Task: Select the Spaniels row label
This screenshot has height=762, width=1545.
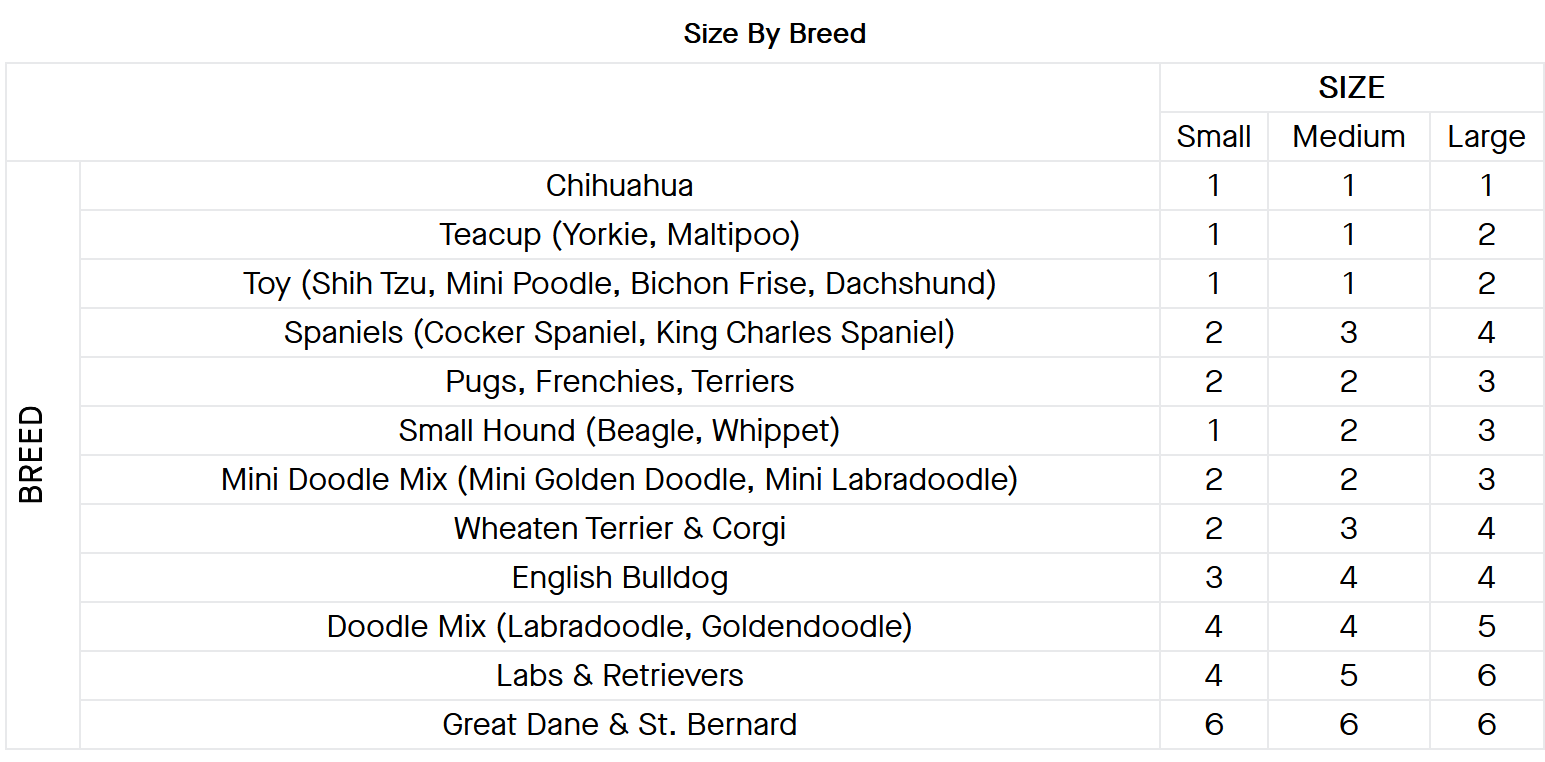Action: coord(619,333)
